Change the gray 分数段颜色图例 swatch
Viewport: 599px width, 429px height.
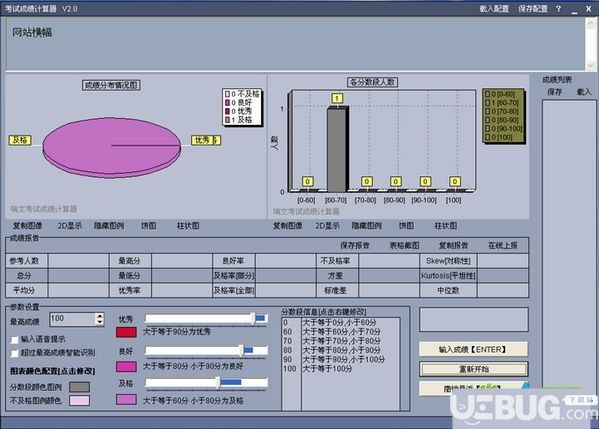[x=79, y=387]
